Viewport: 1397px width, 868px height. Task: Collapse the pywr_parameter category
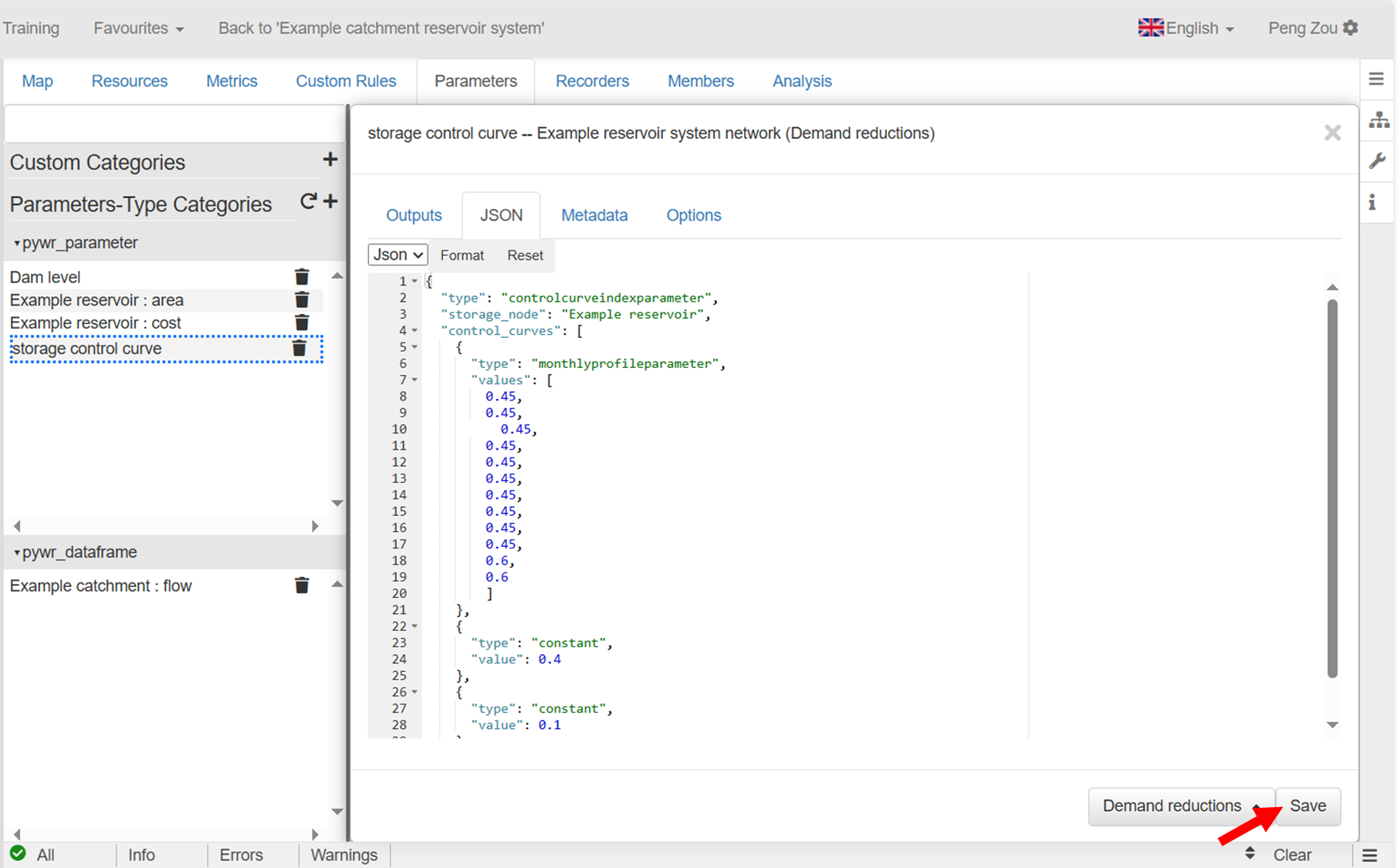[x=17, y=243]
